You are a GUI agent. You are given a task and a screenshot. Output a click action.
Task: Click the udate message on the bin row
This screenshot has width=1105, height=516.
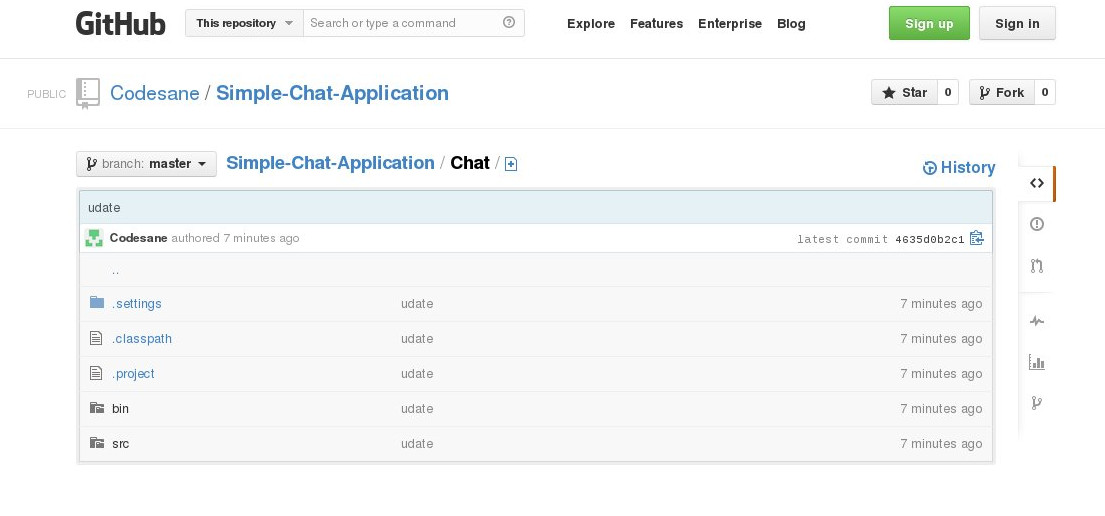click(417, 409)
